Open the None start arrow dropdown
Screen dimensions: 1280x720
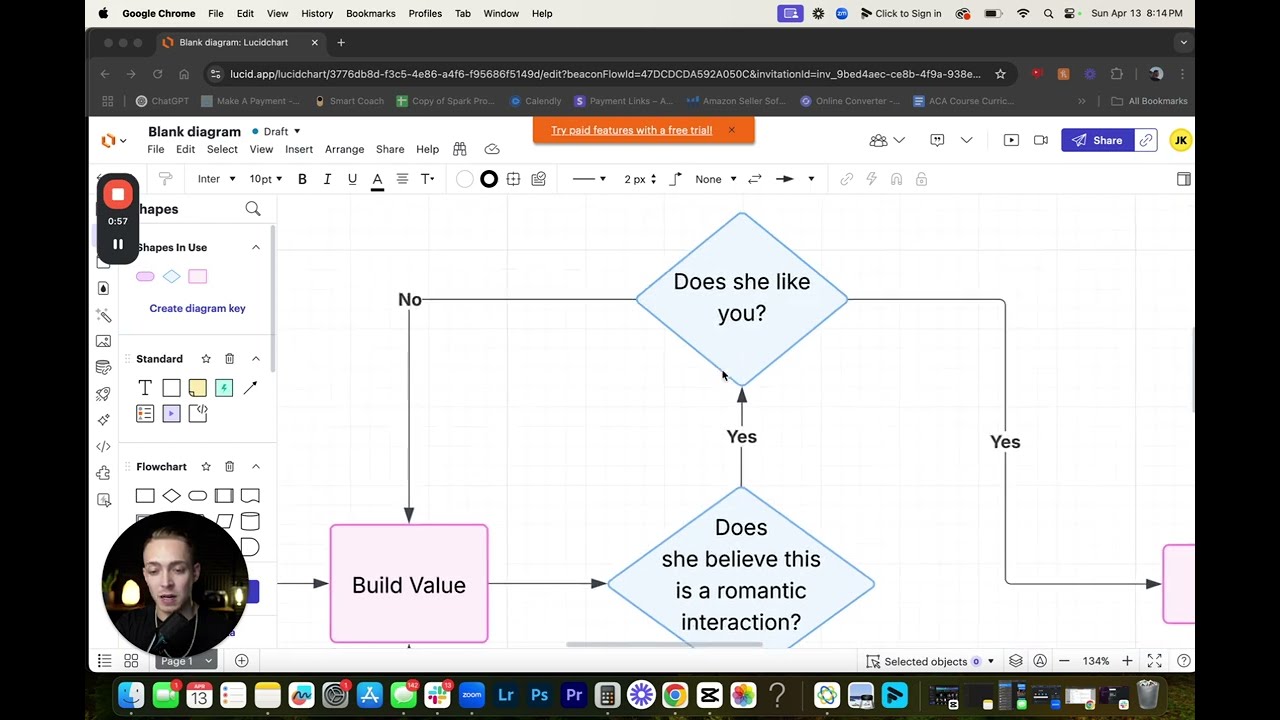[x=716, y=179]
